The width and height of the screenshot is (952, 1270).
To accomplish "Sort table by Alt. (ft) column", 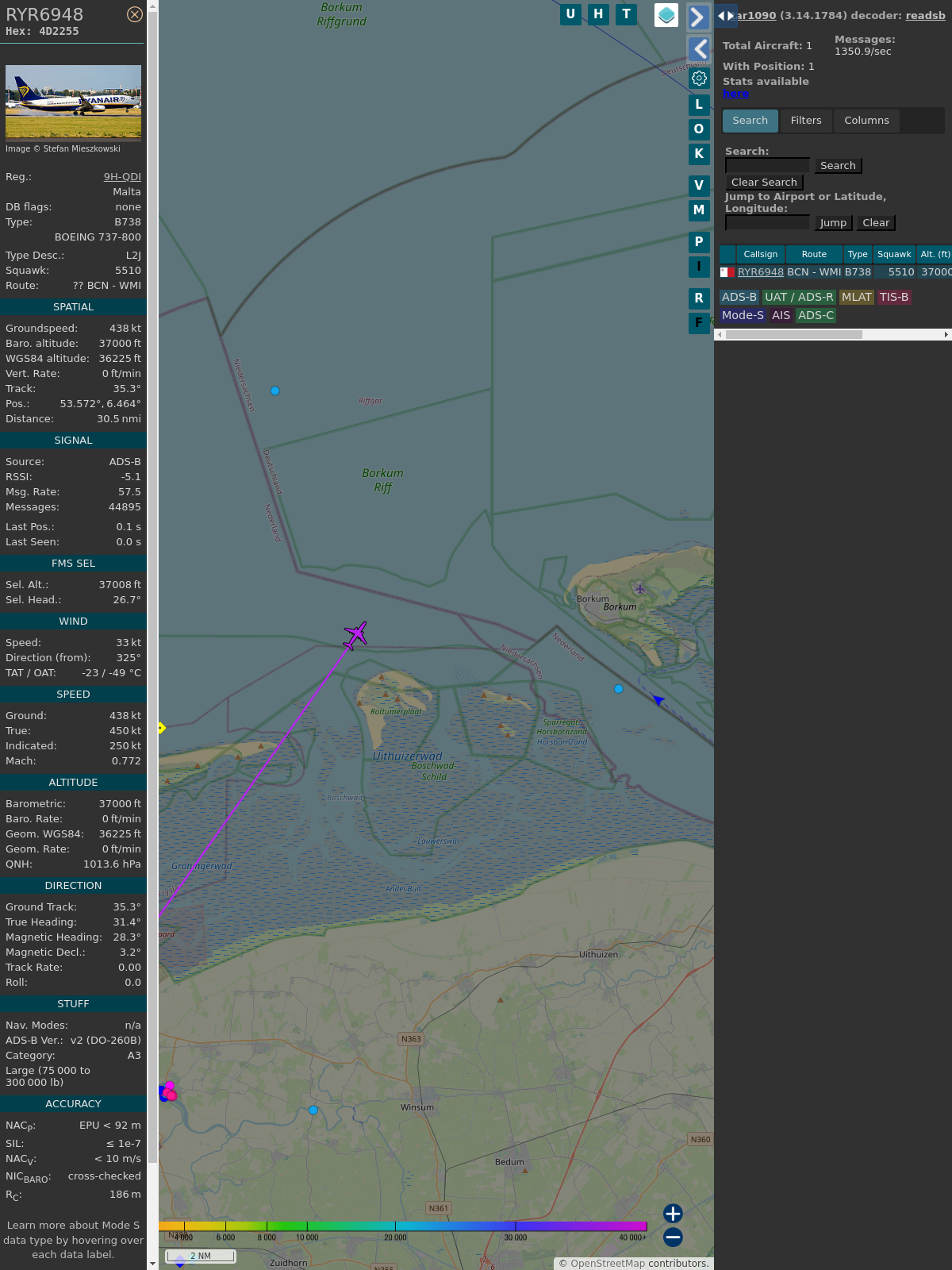I will tap(935, 254).
